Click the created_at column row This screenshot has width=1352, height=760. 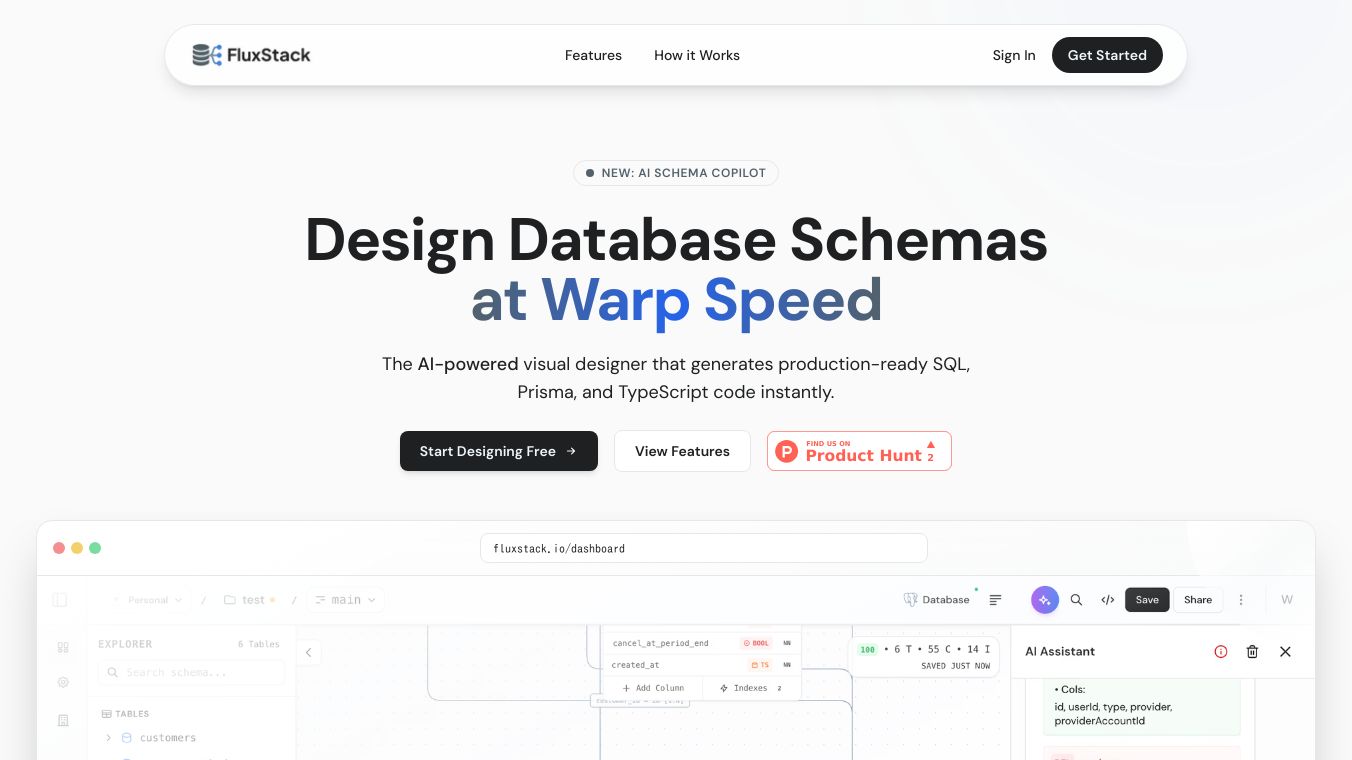(x=701, y=665)
